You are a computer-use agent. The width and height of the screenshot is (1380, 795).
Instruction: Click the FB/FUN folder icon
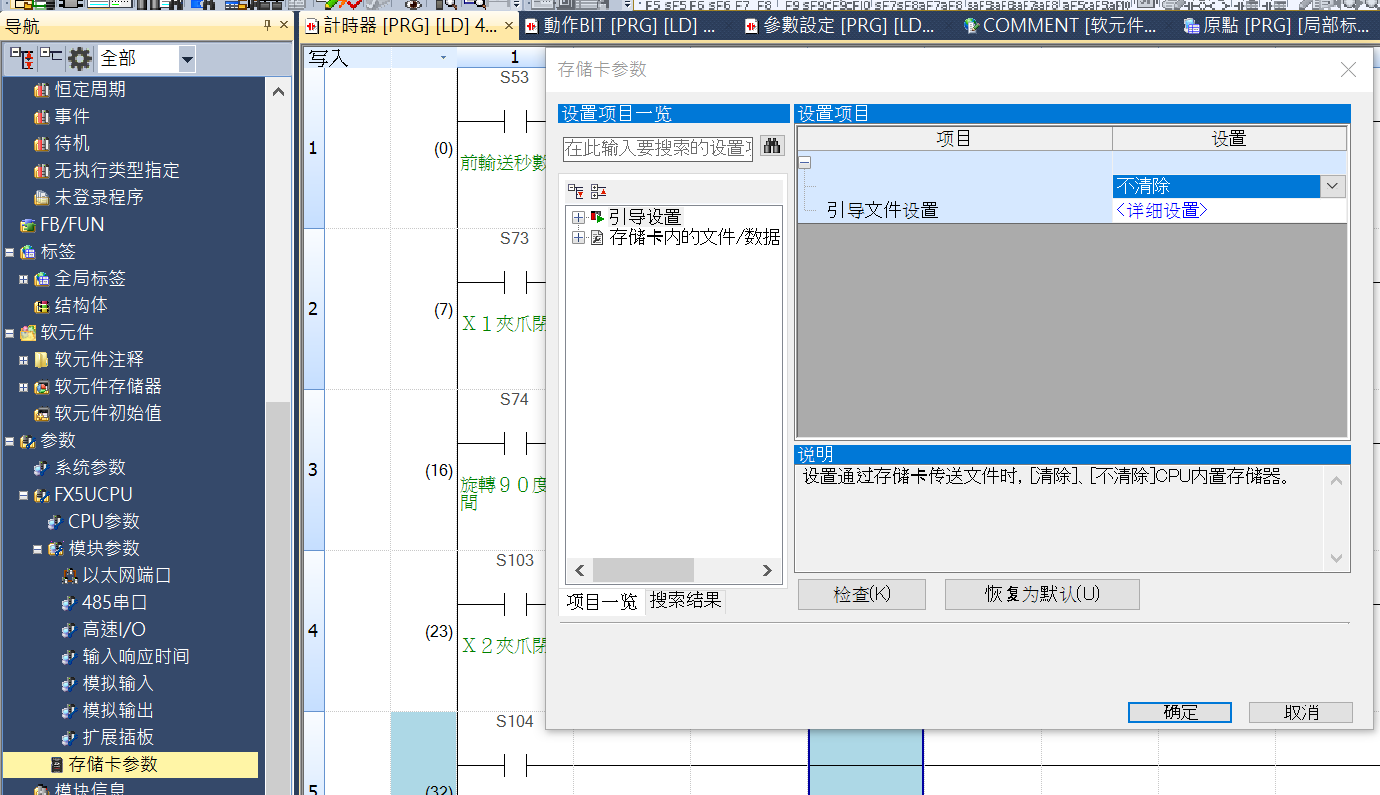pos(26,225)
